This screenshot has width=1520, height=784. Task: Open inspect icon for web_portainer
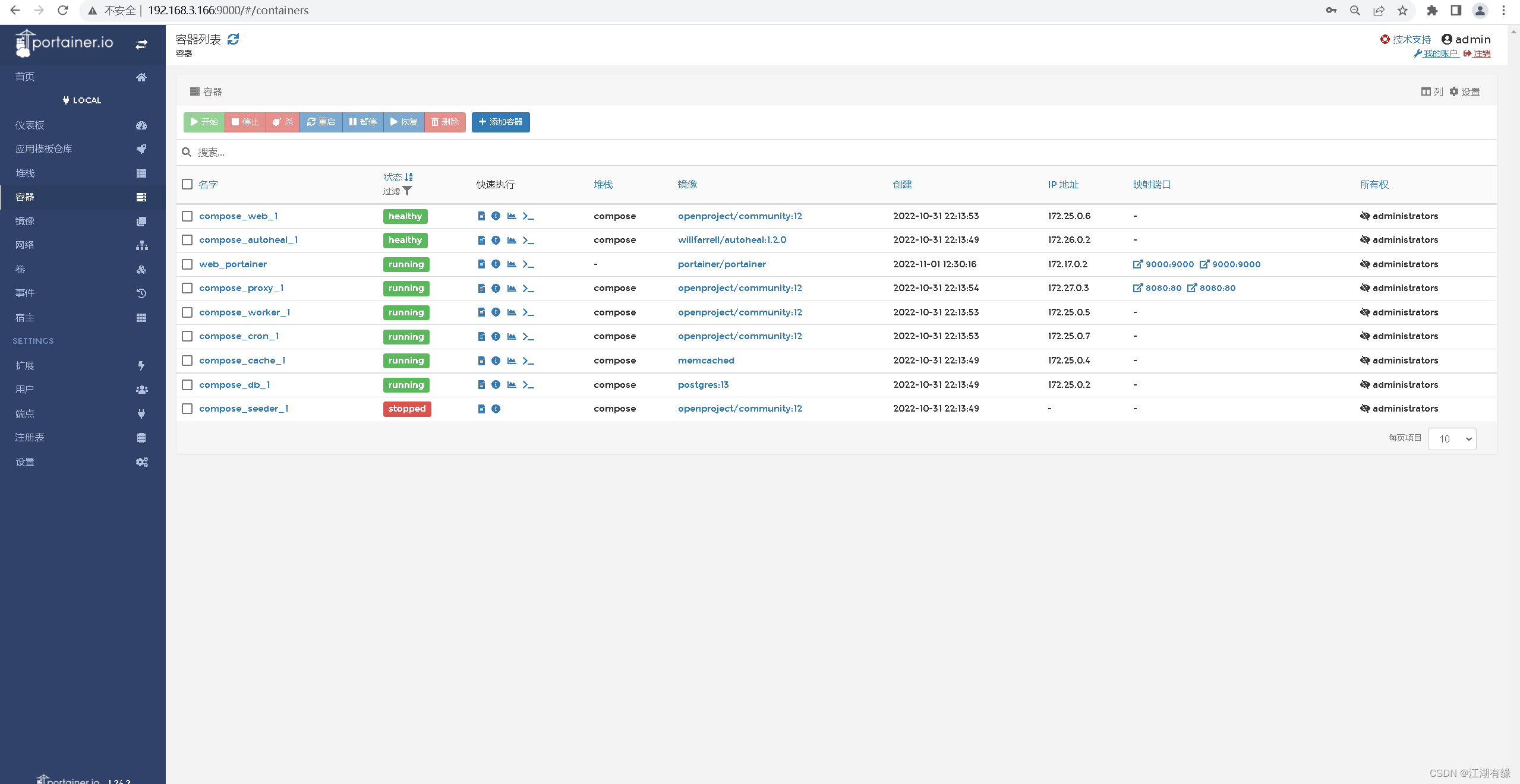[x=496, y=264]
